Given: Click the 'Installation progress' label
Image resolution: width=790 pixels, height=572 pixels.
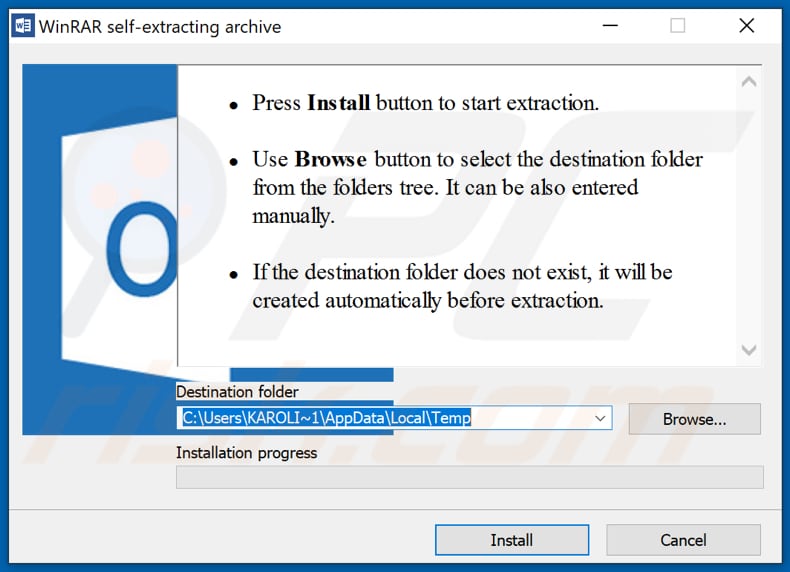Looking at the screenshot, I should coord(246,453).
